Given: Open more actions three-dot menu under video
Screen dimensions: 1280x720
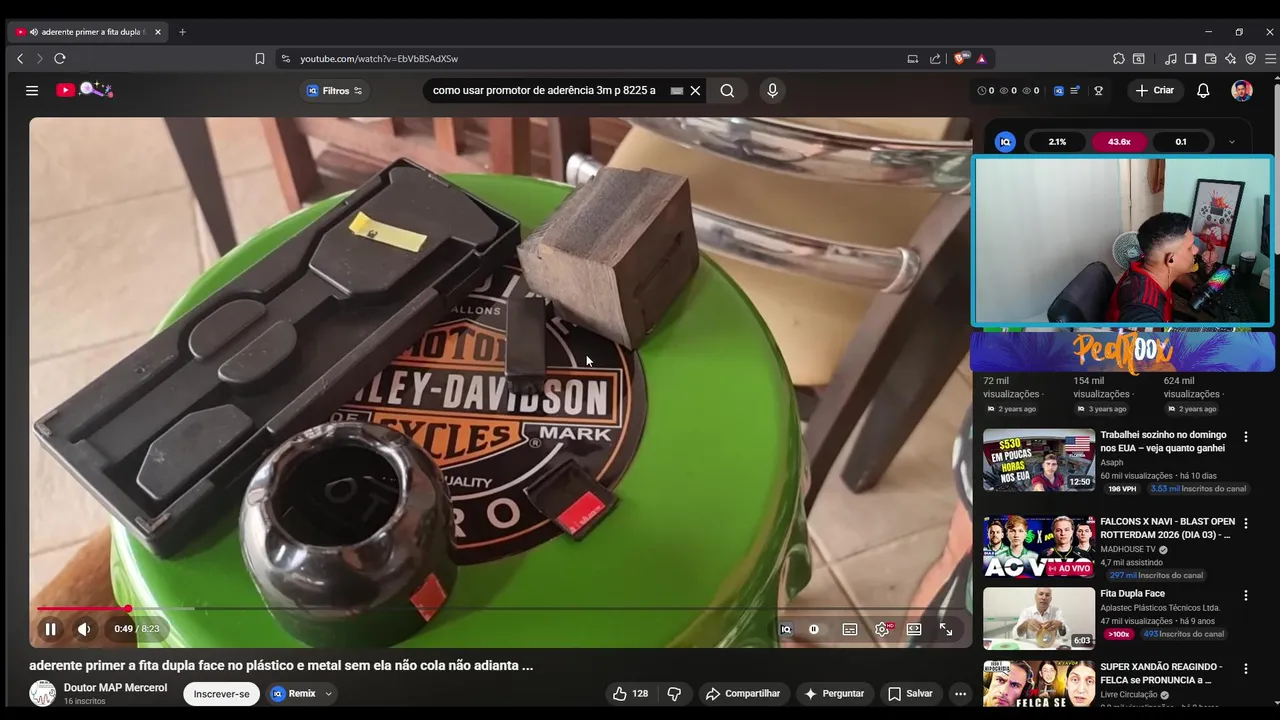Looking at the screenshot, I should coord(960,693).
